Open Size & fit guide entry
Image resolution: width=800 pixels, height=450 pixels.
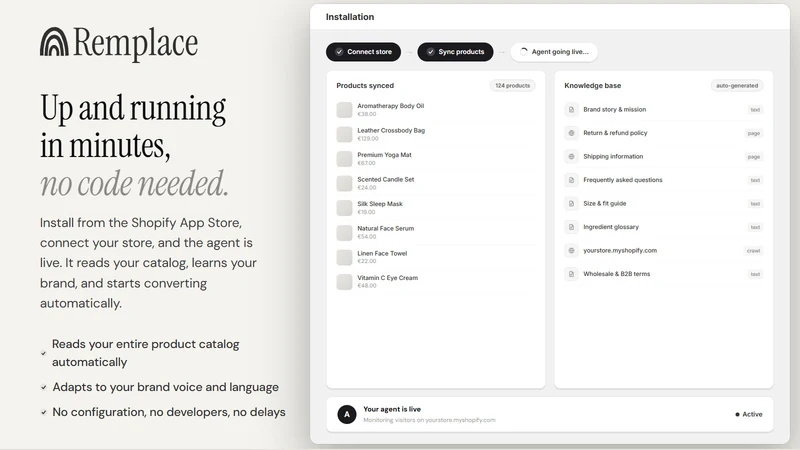pos(663,203)
